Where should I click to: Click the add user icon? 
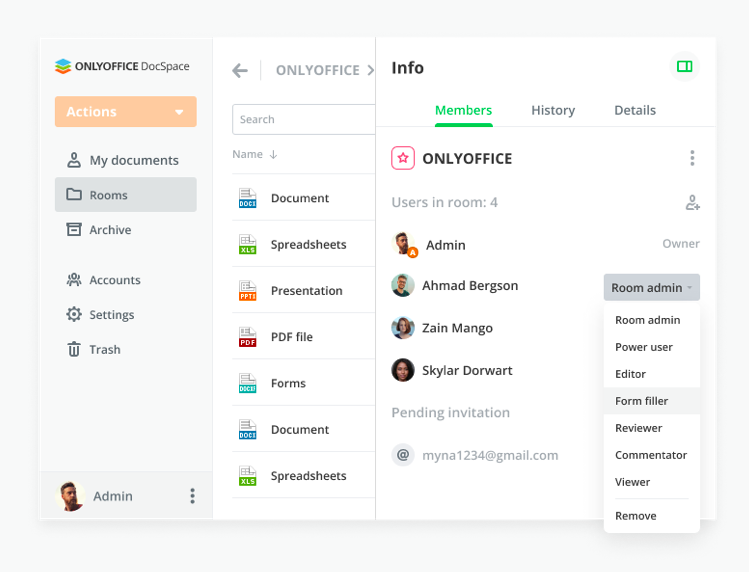693,203
